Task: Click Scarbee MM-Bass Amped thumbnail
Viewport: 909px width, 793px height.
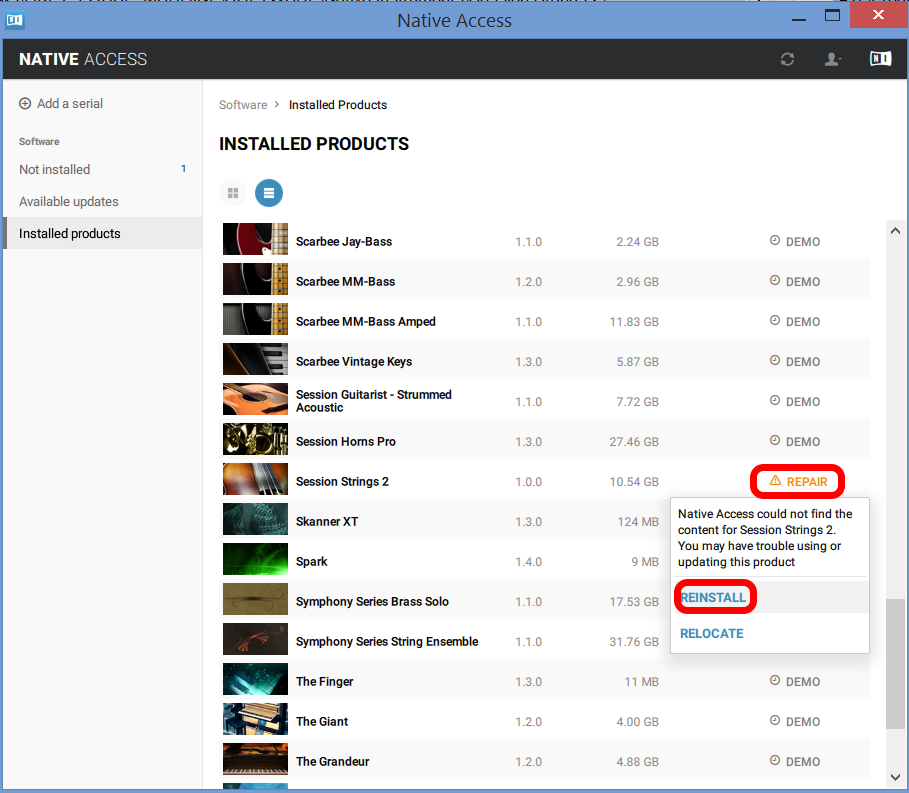Action: tap(255, 319)
